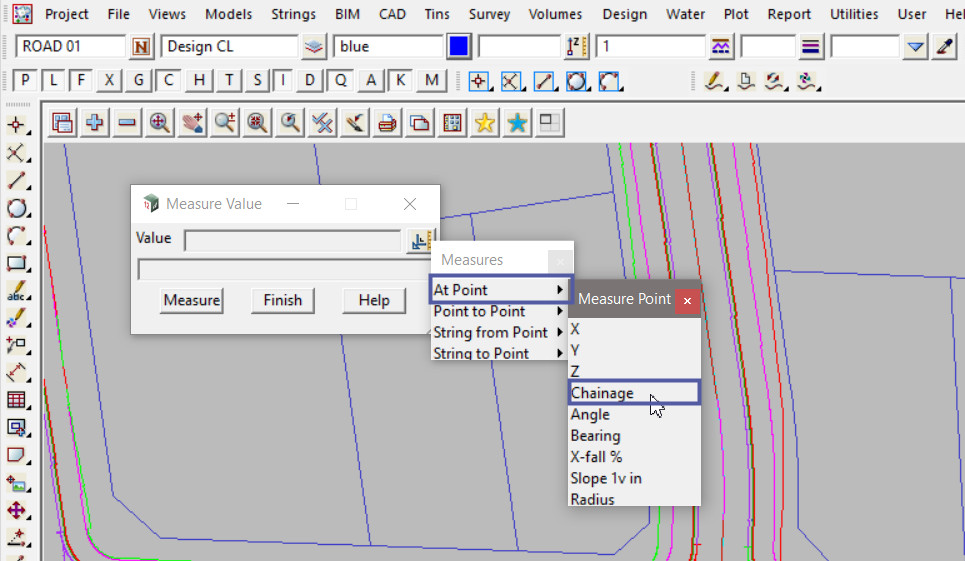Toggle the X snap button
This screenshot has height=561, width=965.
point(109,80)
